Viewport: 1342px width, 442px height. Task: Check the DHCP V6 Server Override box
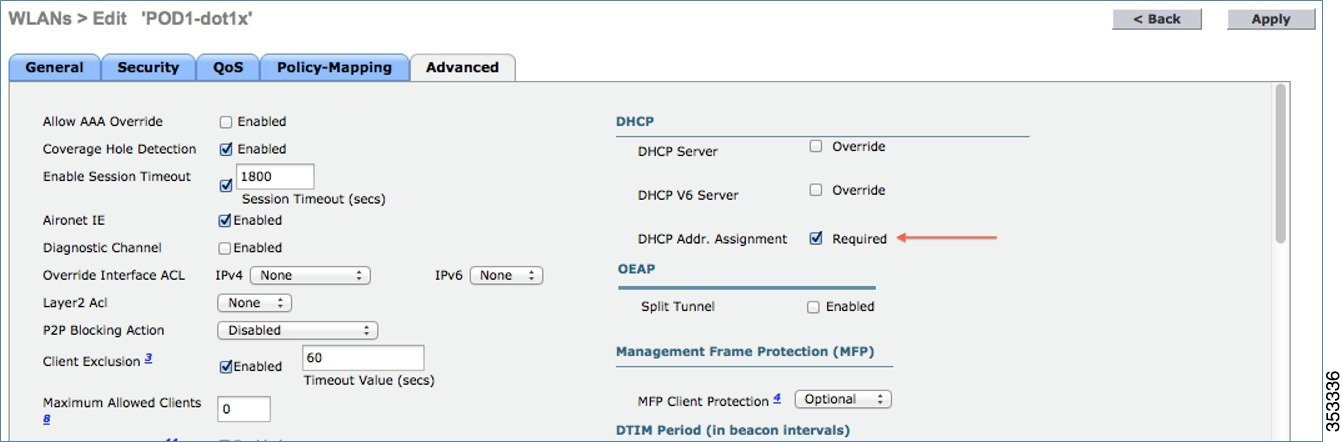pos(816,190)
